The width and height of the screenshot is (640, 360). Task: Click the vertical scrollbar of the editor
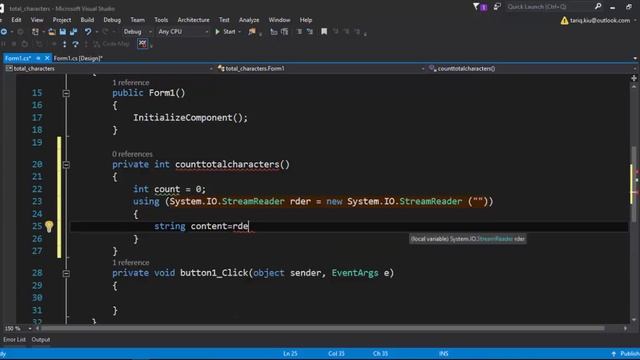click(x=634, y=184)
